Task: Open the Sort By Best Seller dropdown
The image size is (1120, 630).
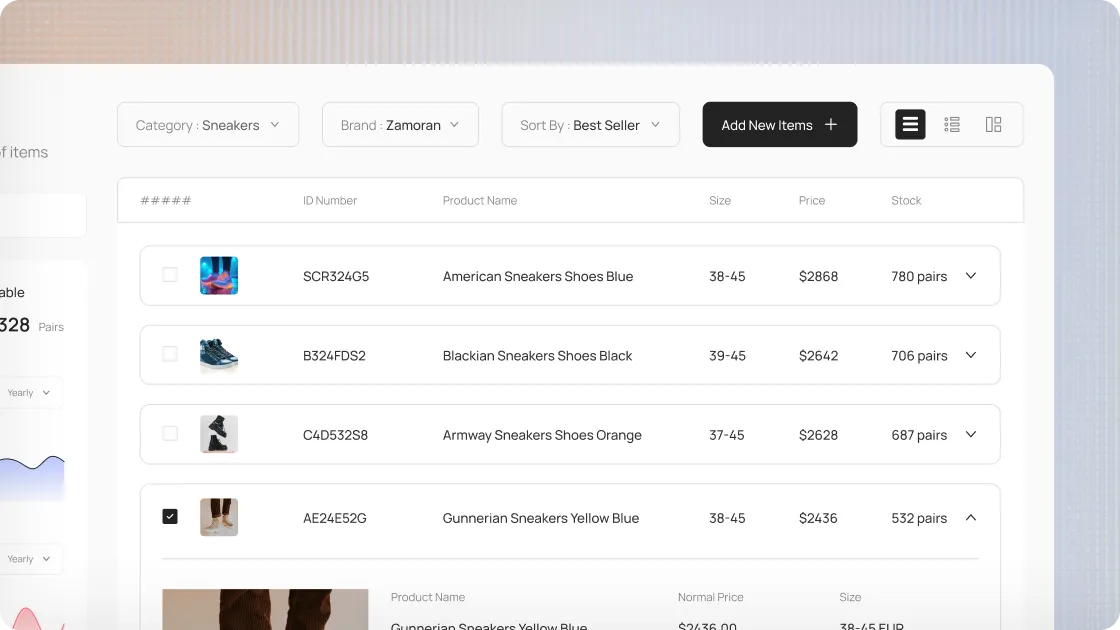Action: tap(590, 125)
